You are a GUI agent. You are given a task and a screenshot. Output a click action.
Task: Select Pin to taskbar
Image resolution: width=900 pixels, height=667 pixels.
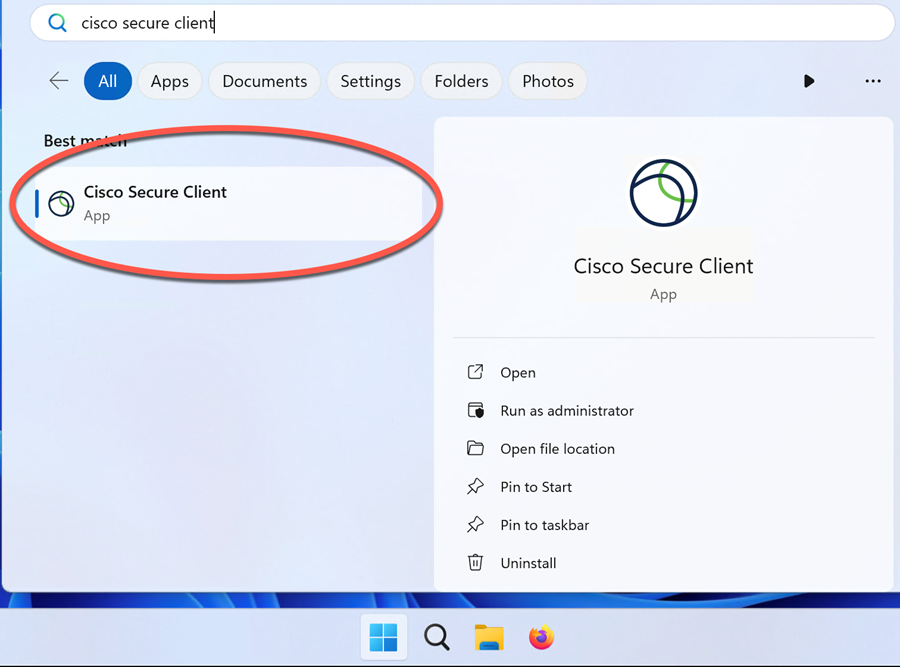click(544, 525)
